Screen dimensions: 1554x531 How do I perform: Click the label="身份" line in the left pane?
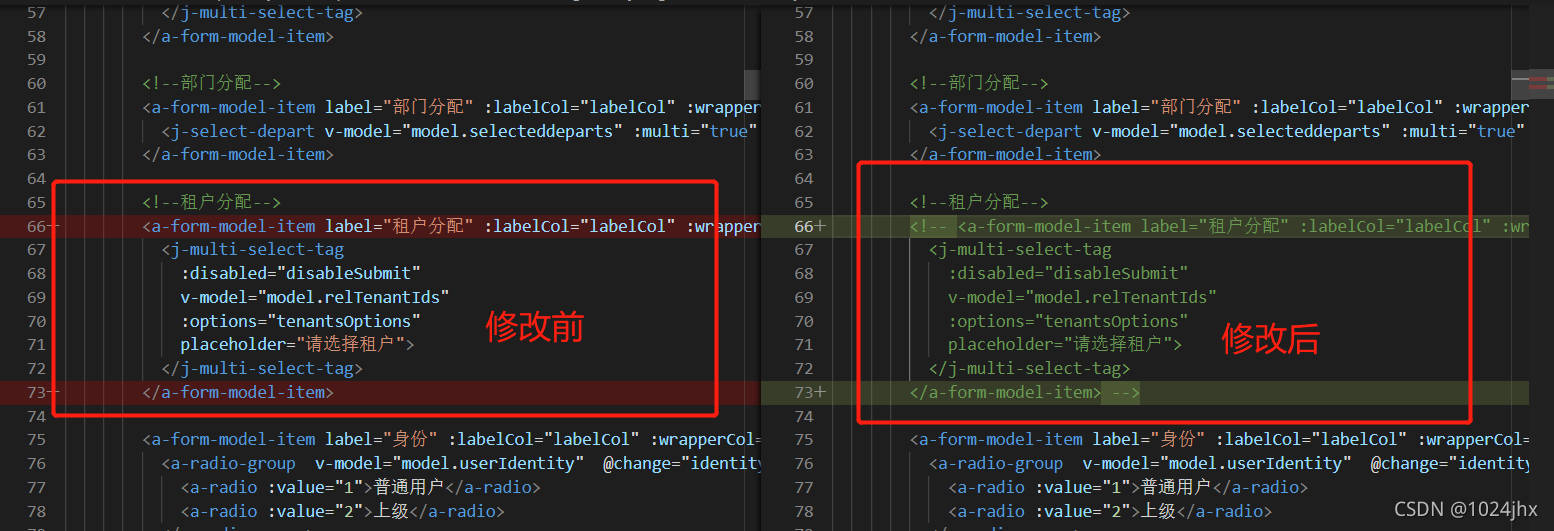pyautogui.click(x=451, y=439)
